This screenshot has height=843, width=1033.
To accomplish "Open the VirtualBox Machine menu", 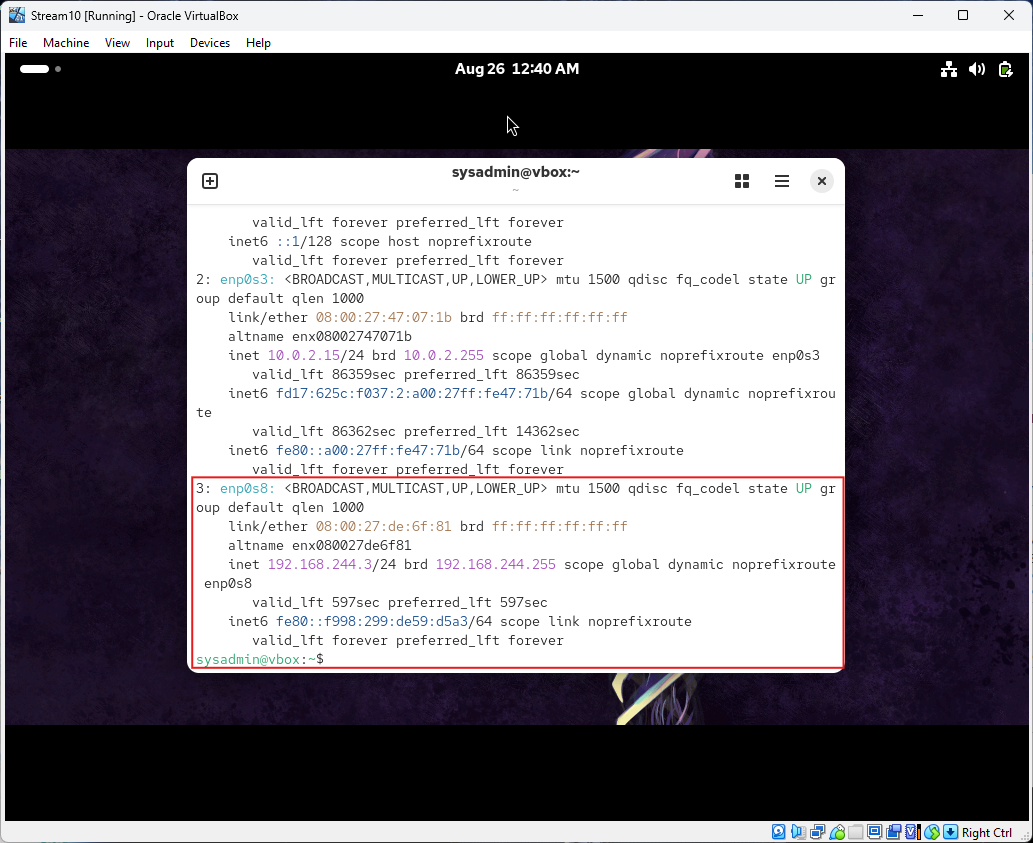I will [66, 43].
